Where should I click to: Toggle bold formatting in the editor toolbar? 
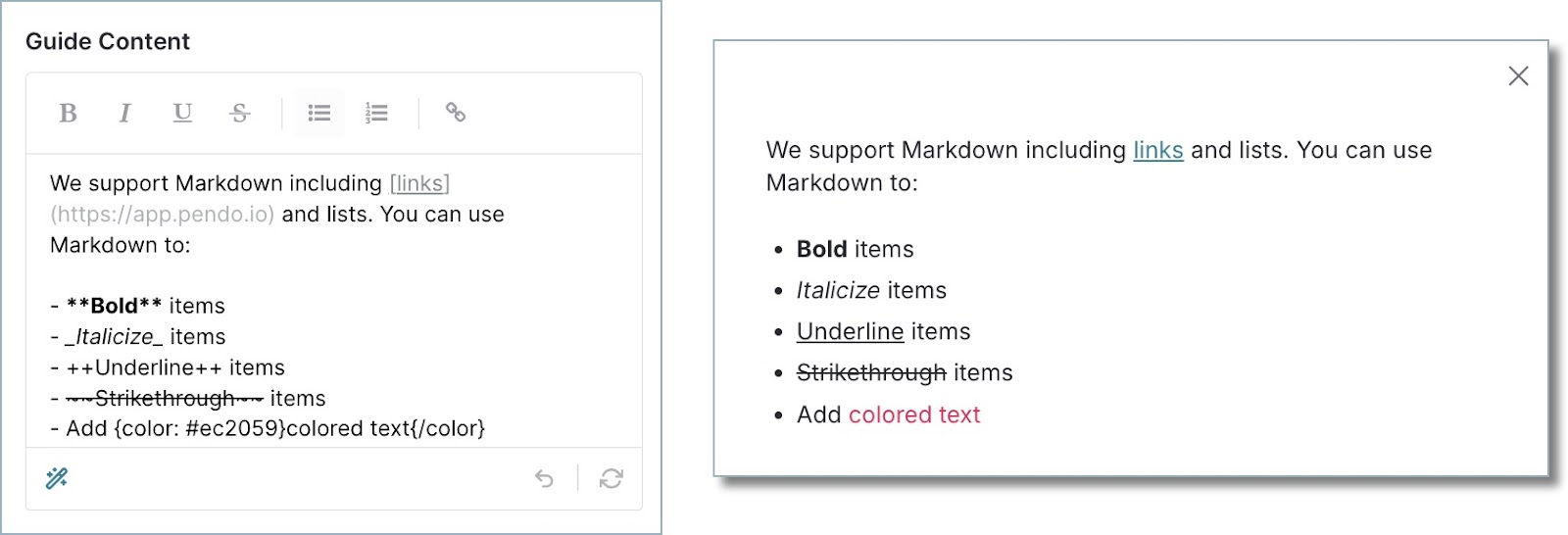(68, 113)
